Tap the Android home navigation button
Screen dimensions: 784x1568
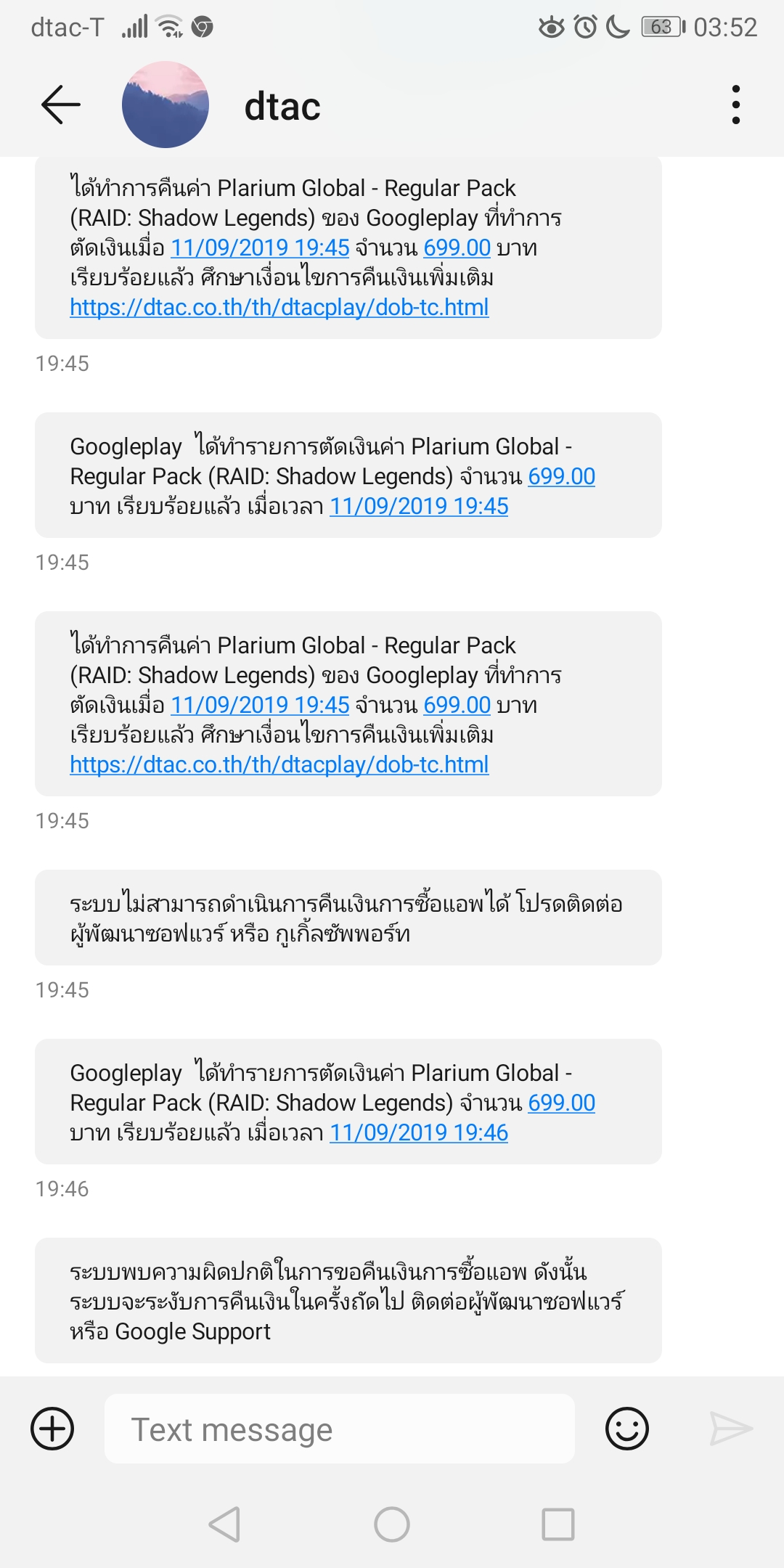point(392,1524)
